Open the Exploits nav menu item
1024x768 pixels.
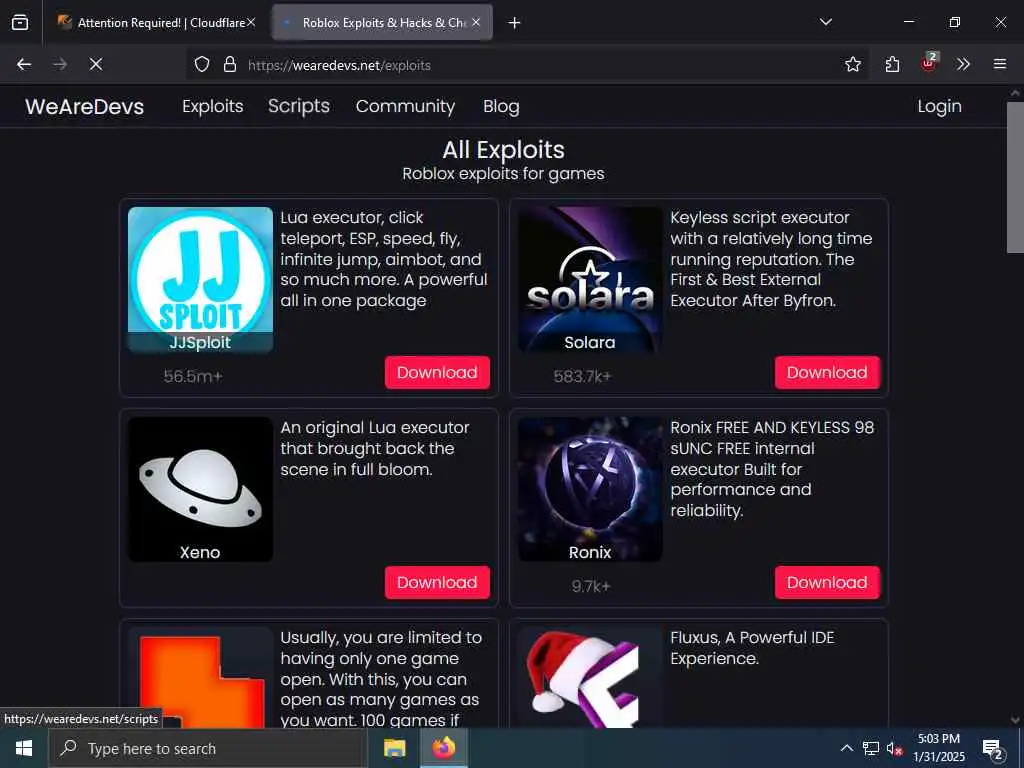(213, 106)
